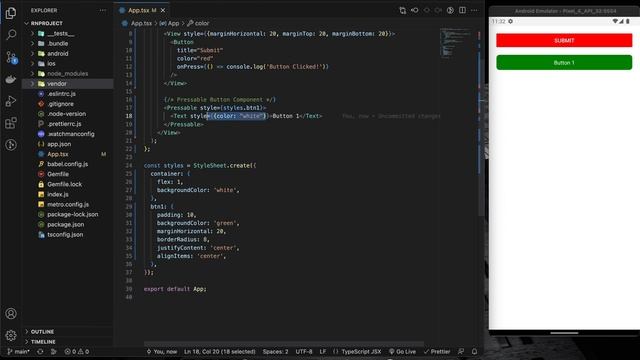Click errors and warnings count in status bar
The image size is (640, 360).
point(76,351)
